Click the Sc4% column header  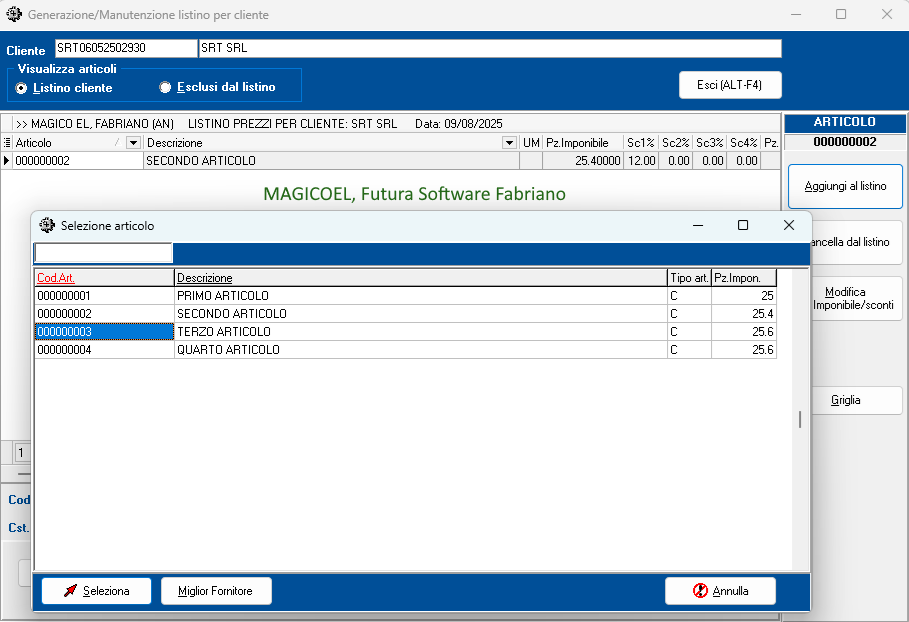(744, 143)
